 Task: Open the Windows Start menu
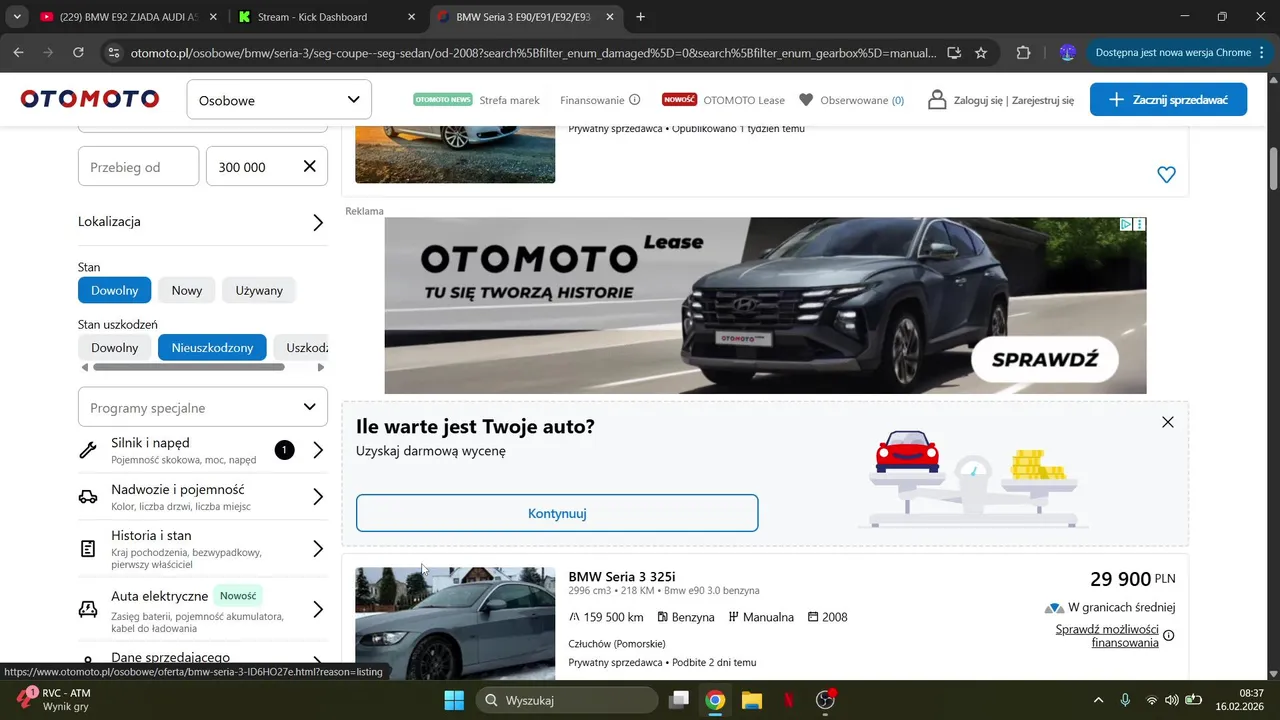tap(453, 700)
